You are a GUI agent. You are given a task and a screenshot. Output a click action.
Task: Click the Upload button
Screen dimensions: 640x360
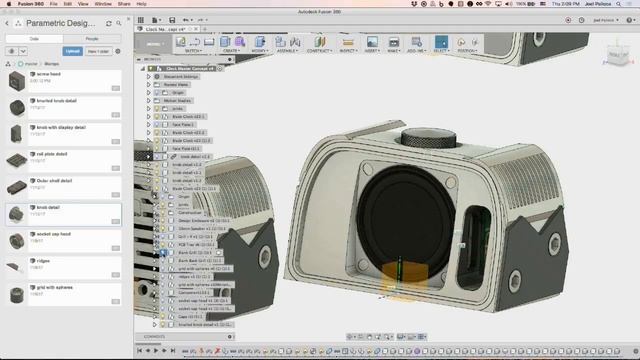click(x=73, y=51)
